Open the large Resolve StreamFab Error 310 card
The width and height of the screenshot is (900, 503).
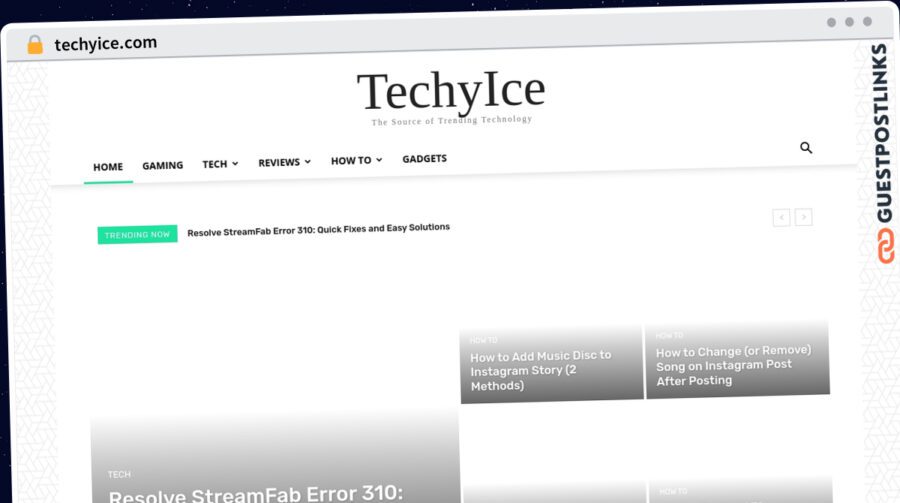(256, 494)
